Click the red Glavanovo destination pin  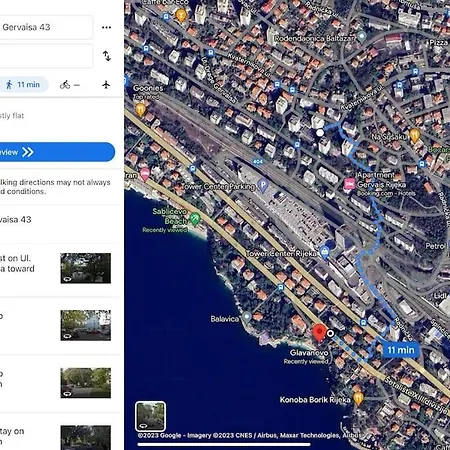(x=319, y=333)
